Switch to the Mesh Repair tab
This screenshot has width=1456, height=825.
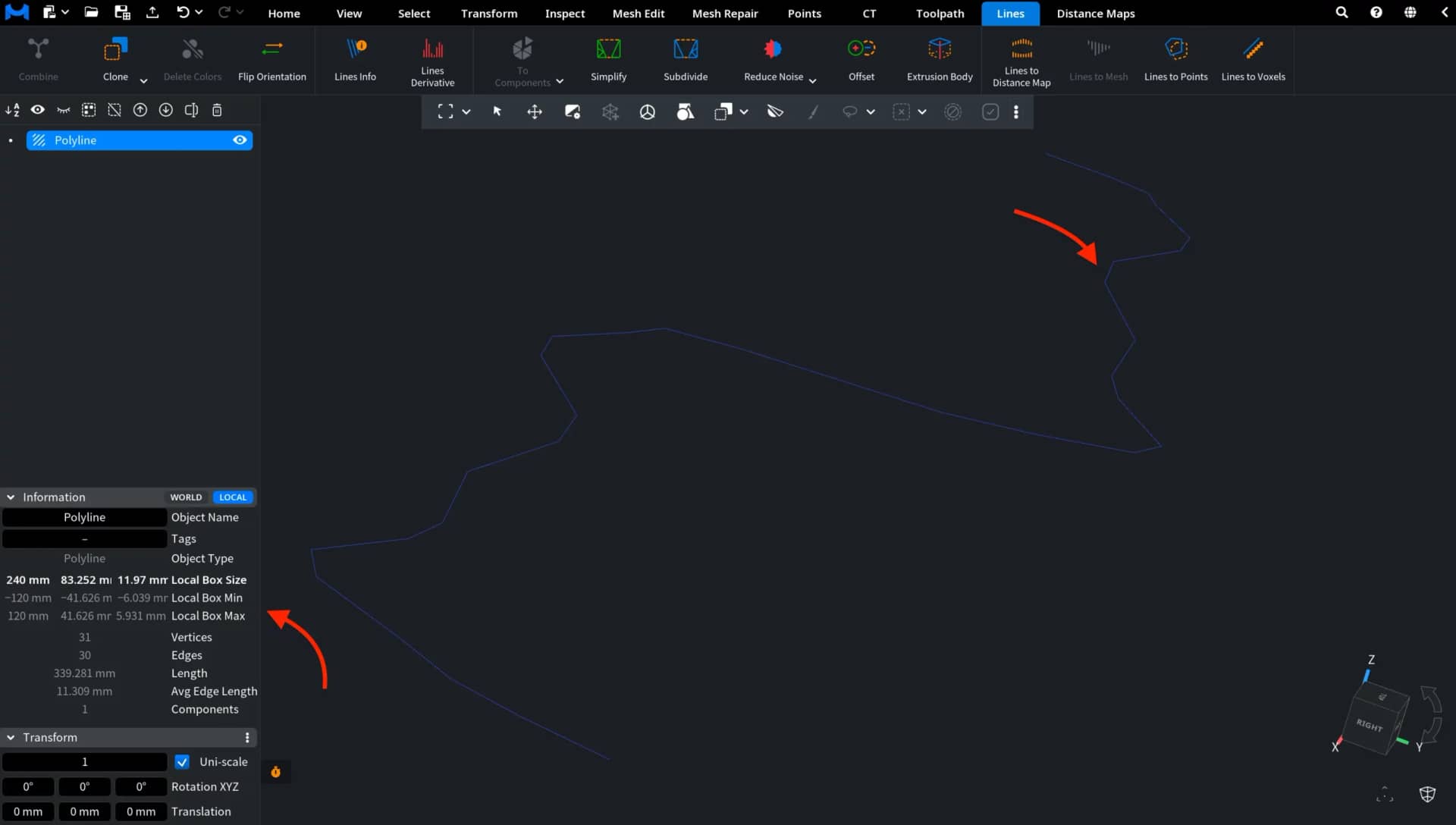pos(725,14)
